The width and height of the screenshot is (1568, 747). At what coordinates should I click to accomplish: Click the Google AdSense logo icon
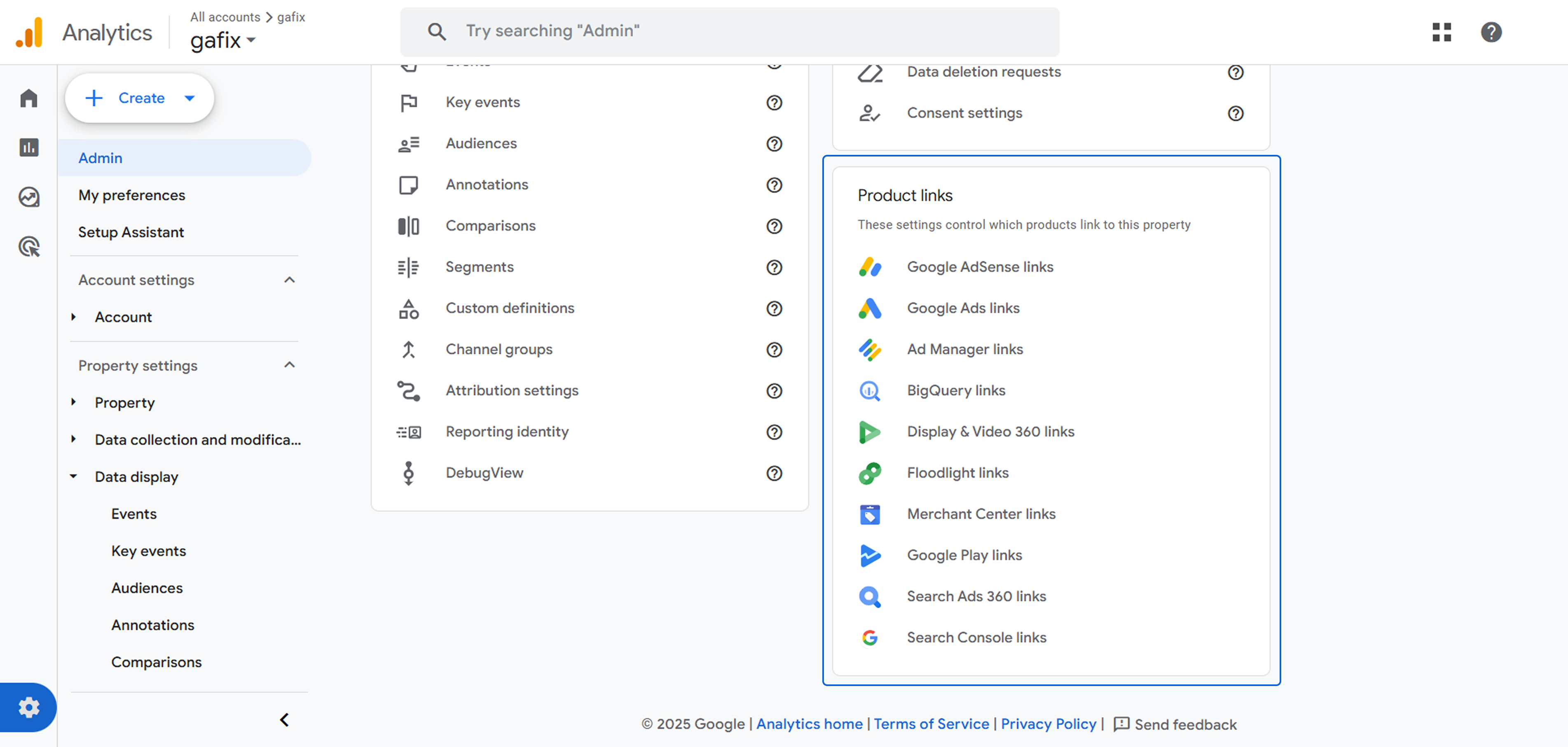[x=870, y=267]
